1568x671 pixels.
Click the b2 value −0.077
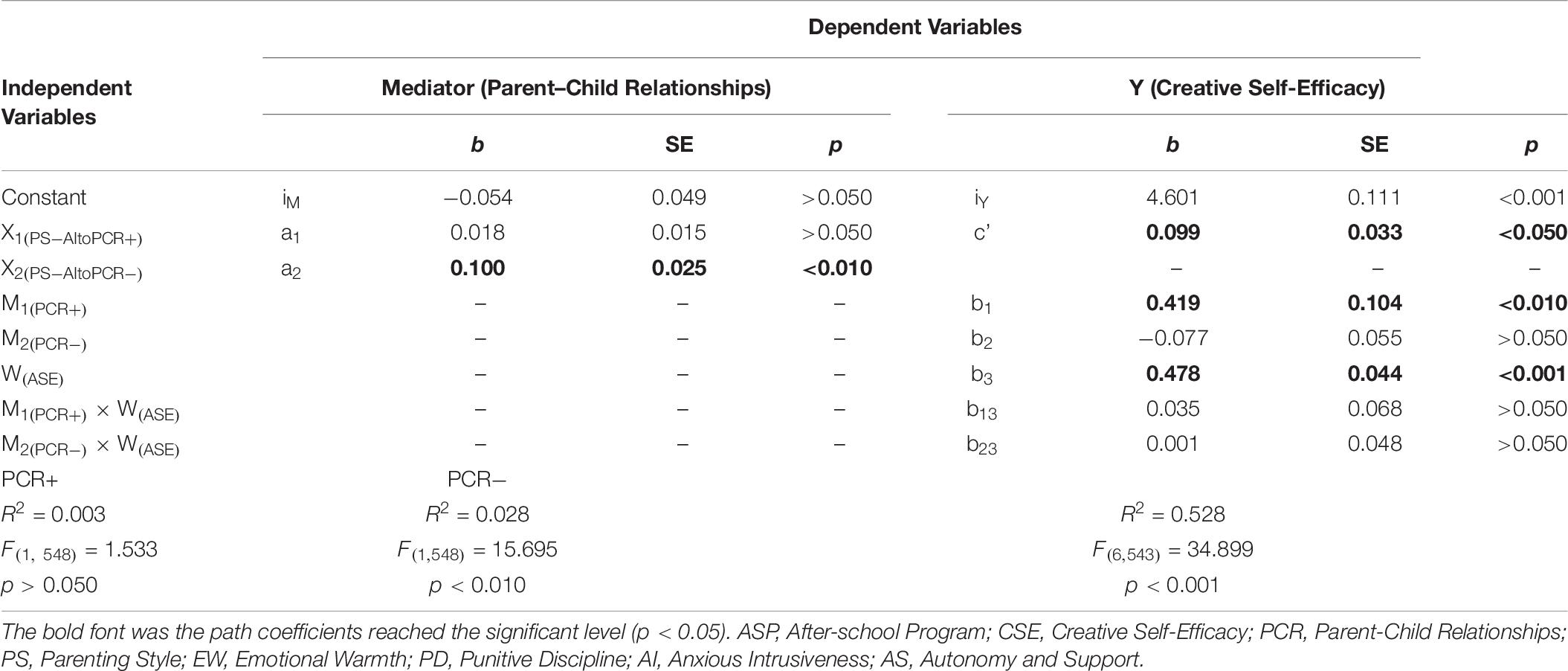[1172, 338]
